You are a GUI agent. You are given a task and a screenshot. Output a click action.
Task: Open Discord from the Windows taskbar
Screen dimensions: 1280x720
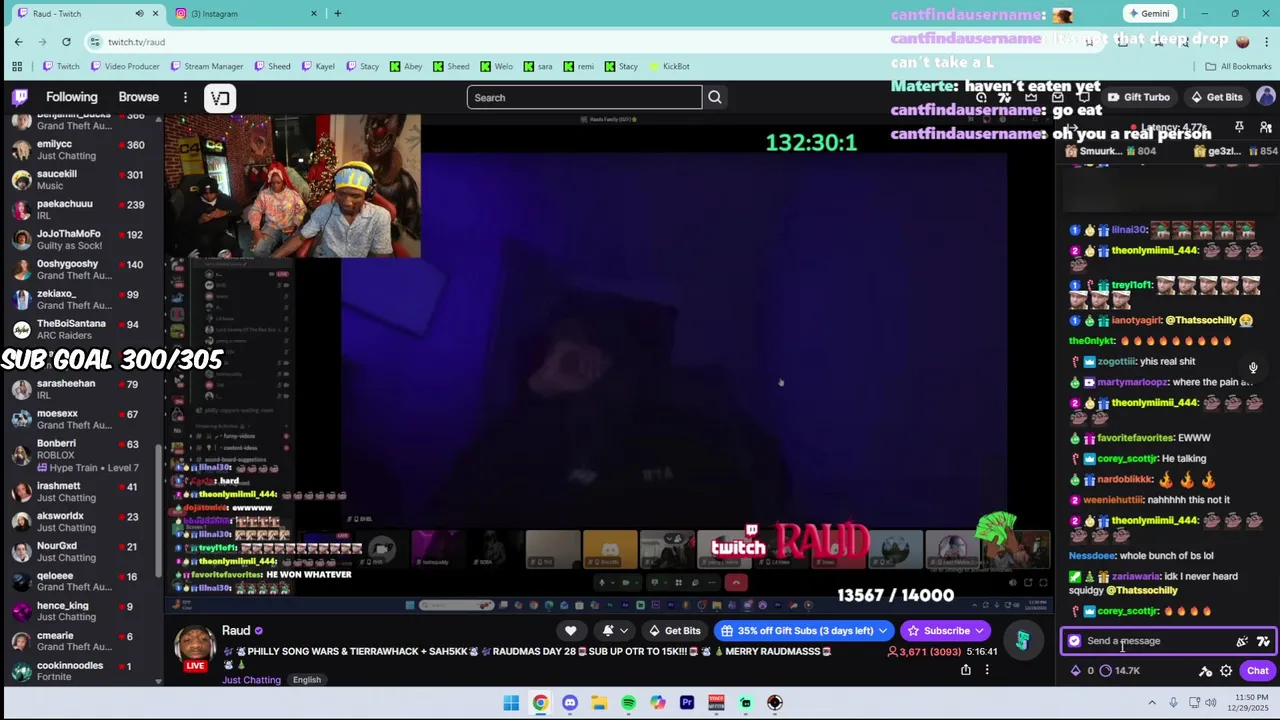570,703
